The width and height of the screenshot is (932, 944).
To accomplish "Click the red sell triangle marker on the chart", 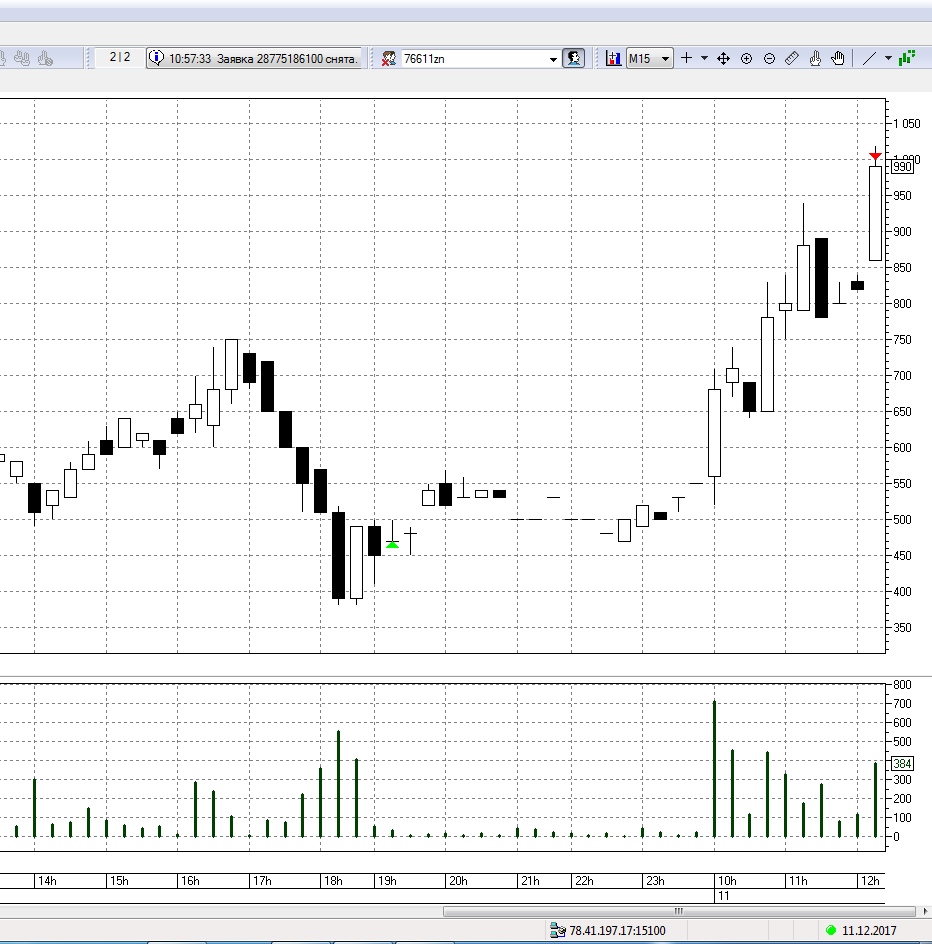I will pos(875,157).
